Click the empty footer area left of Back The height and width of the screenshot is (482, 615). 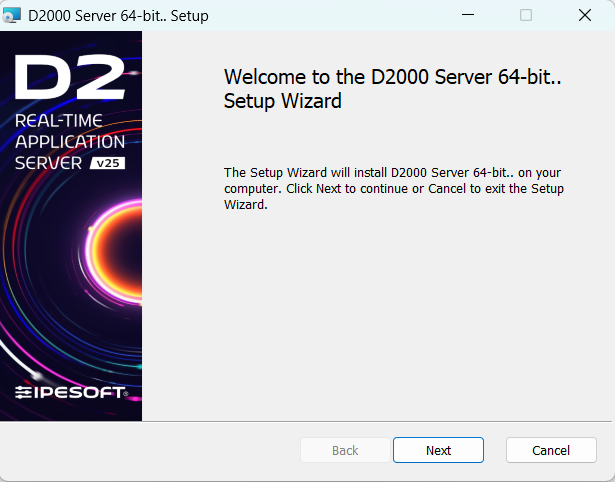[150, 450]
